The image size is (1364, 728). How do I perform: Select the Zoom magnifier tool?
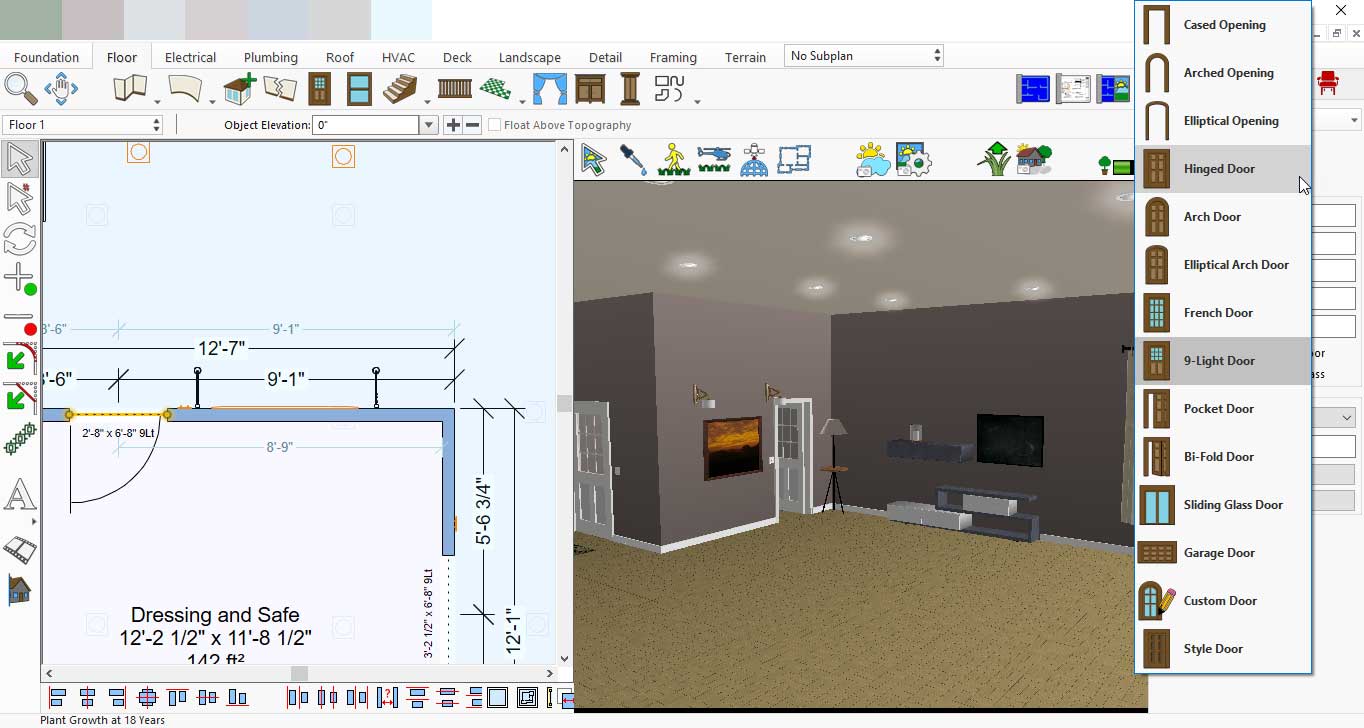(x=18, y=89)
